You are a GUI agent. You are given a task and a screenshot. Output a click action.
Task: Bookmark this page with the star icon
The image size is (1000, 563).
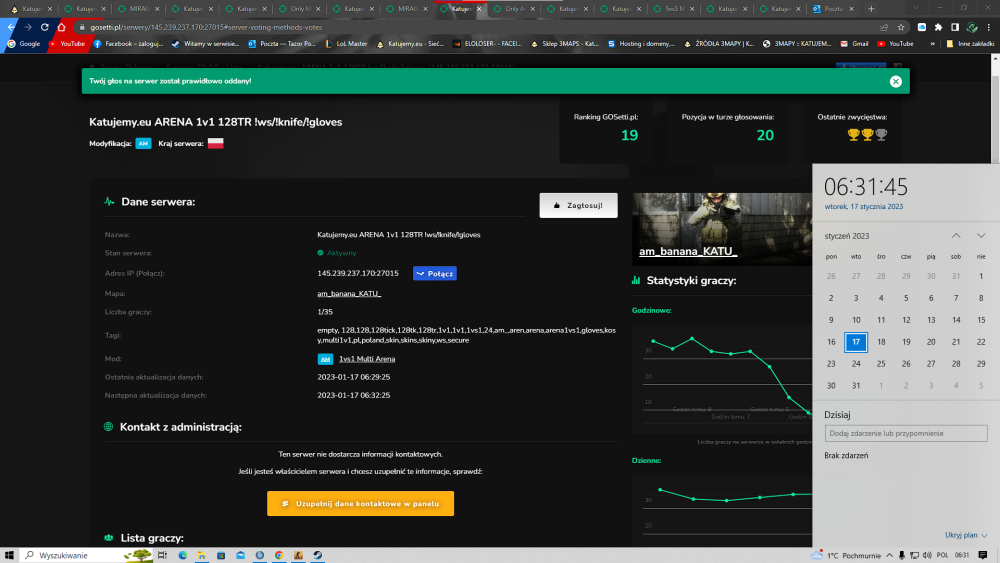pos(901,27)
